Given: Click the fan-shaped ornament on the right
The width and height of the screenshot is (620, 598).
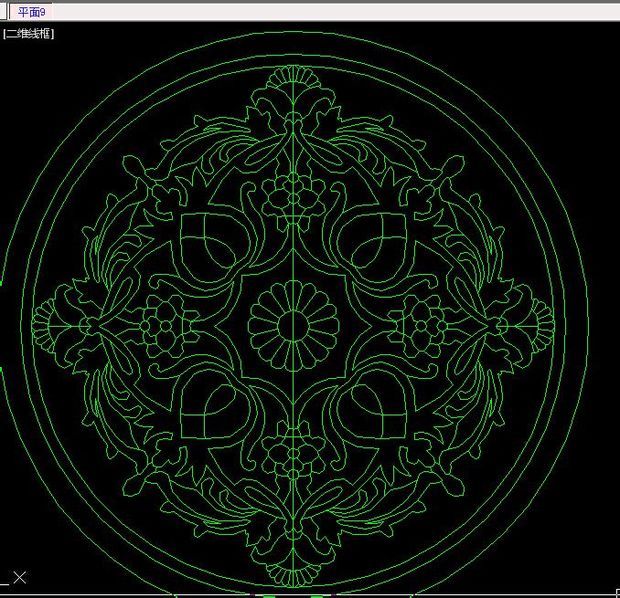Looking at the screenshot, I should pyautogui.click(x=538, y=325).
